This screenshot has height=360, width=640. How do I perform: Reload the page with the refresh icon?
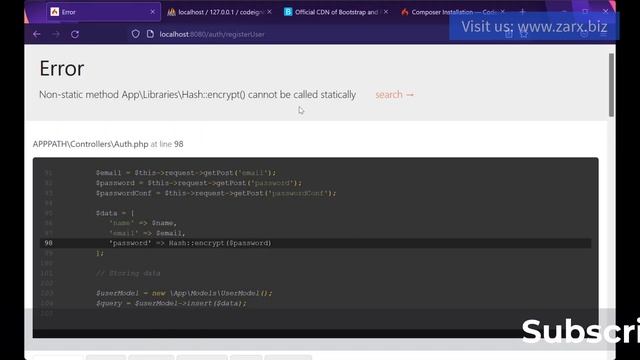[x=75, y=34]
